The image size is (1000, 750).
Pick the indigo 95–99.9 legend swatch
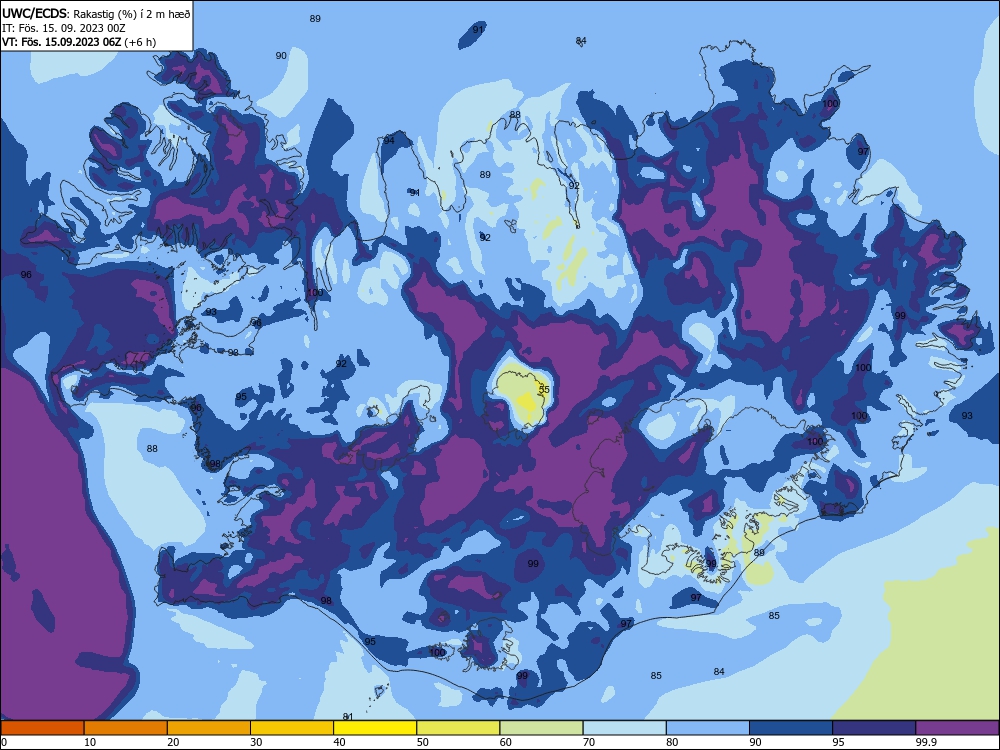874,728
